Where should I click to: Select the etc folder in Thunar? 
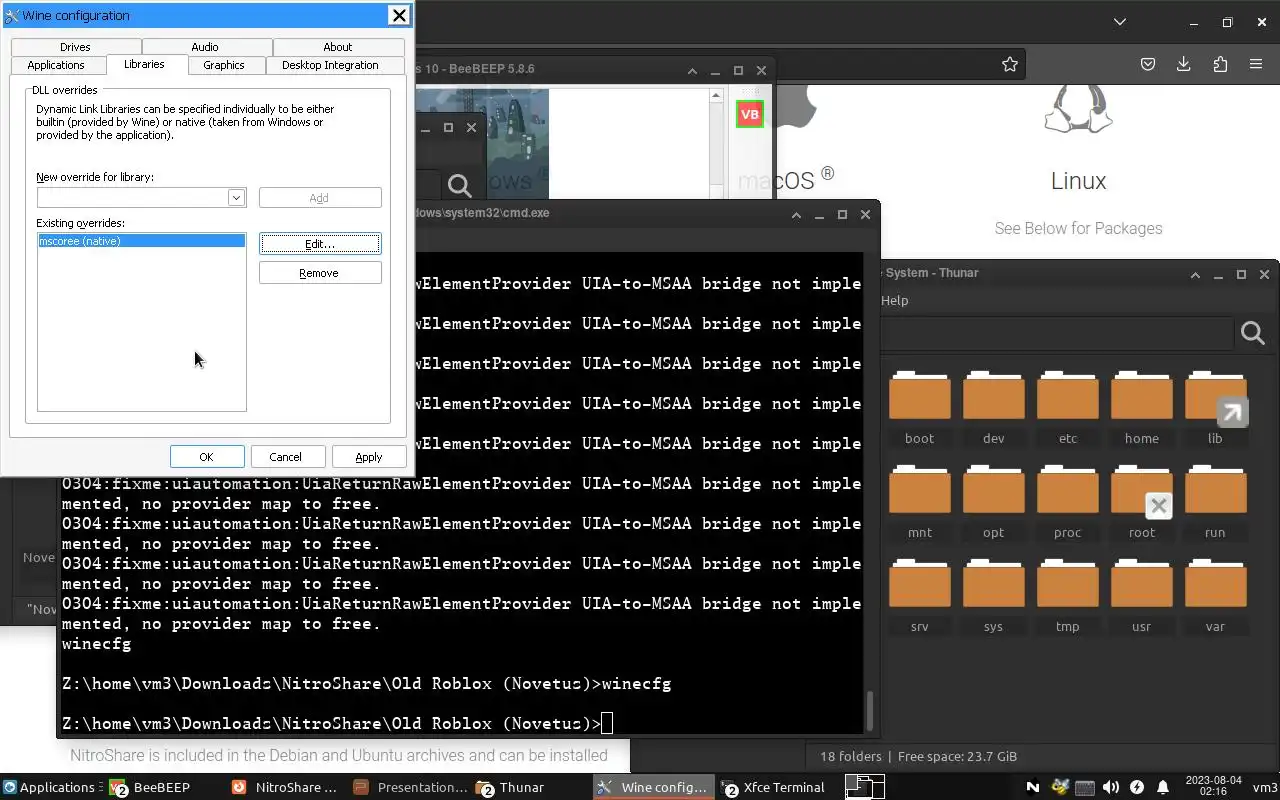click(x=1067, y=408)
